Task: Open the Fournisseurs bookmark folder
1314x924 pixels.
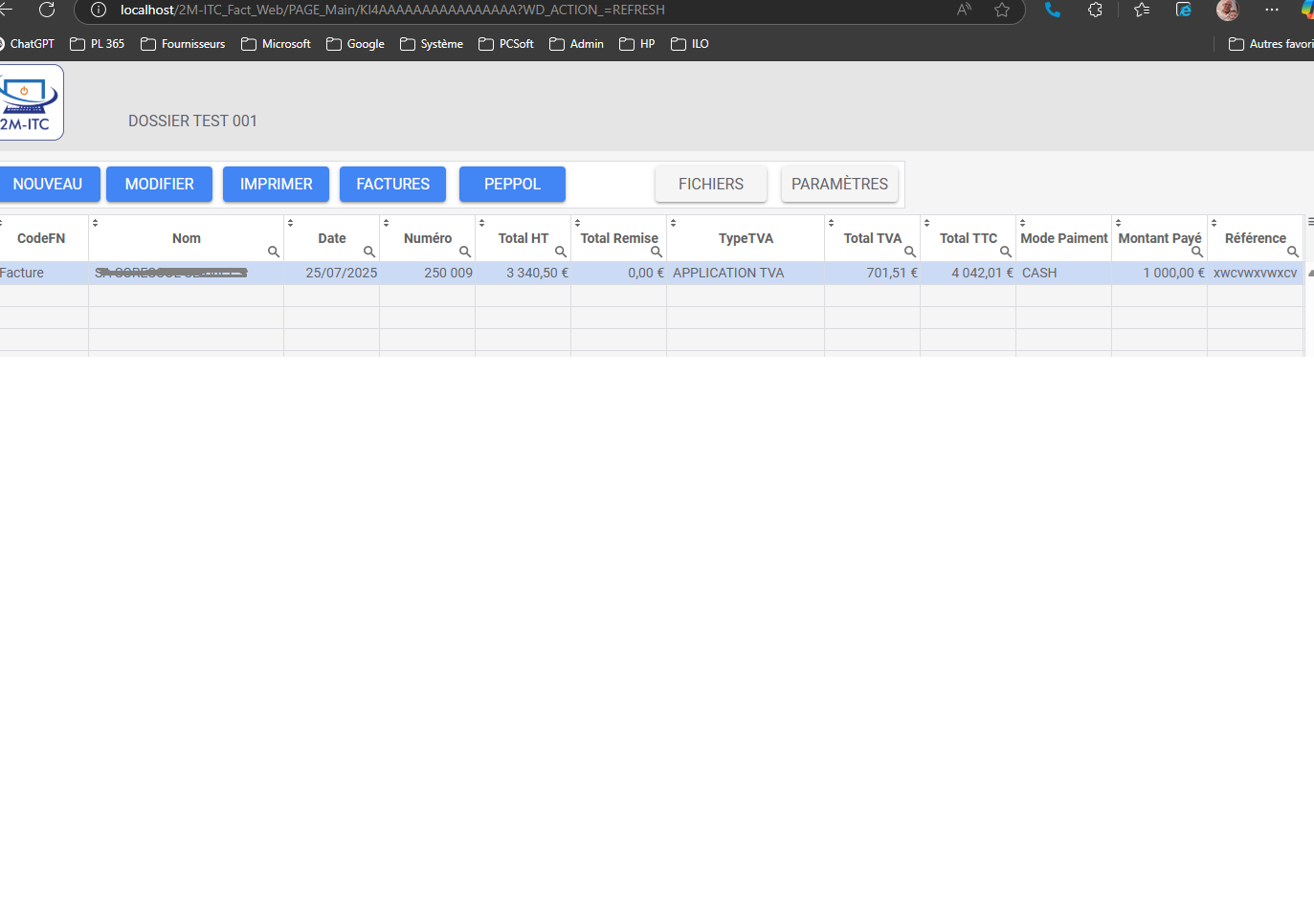Action: coord(183,44)
